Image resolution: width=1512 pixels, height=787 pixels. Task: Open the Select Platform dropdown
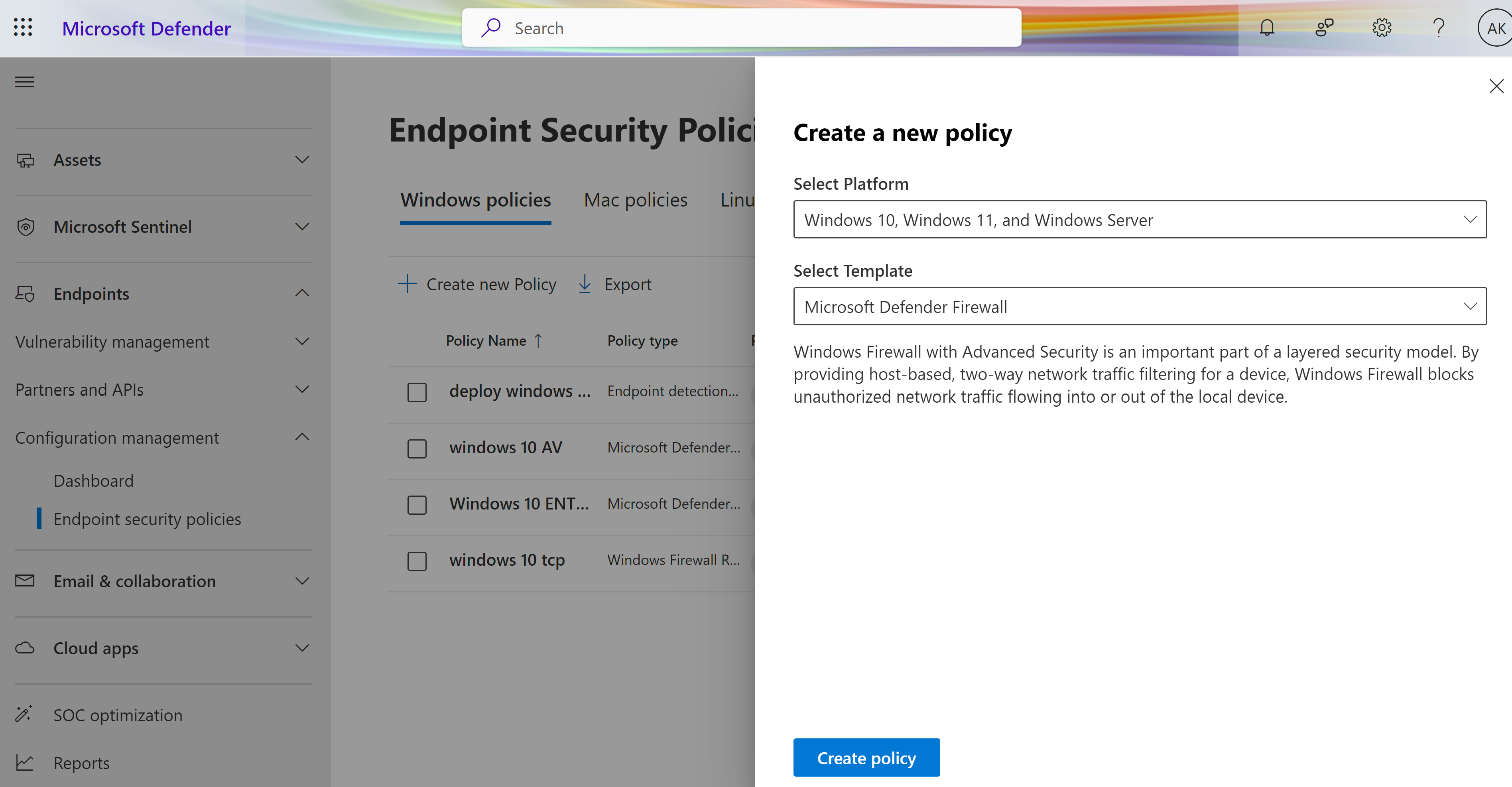click(x=1140, y=220)
